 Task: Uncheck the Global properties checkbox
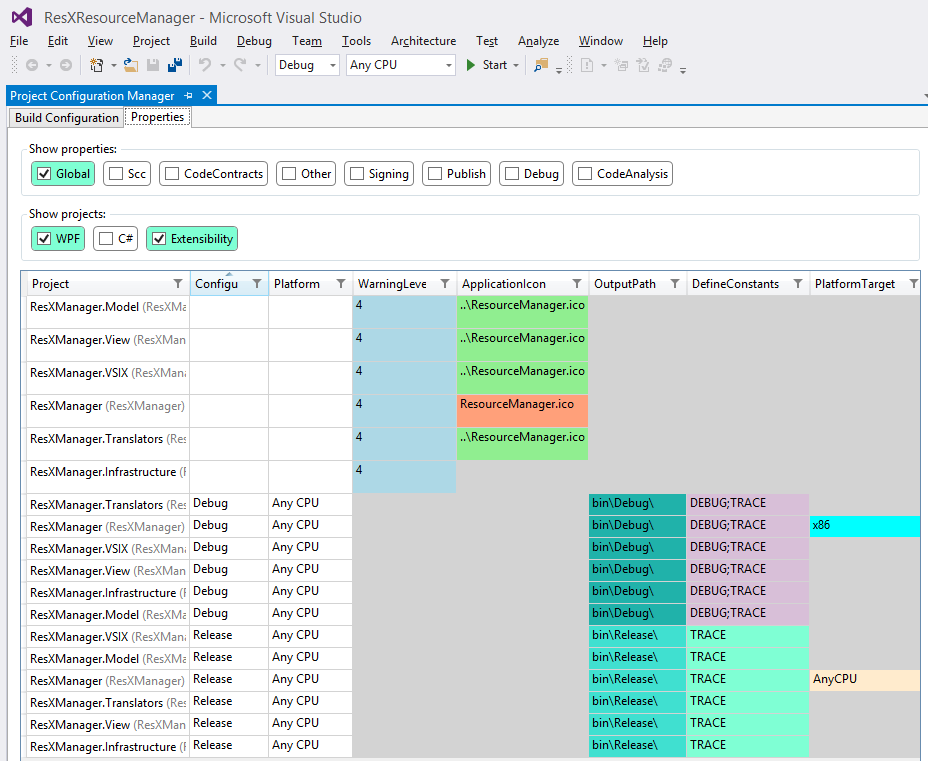point(44,174)
